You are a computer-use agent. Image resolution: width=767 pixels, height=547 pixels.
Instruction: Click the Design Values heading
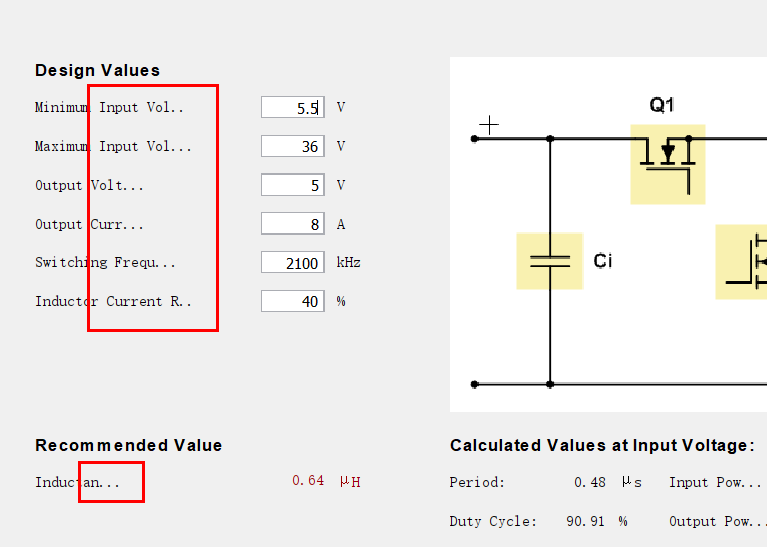click(x=97, y=70)
